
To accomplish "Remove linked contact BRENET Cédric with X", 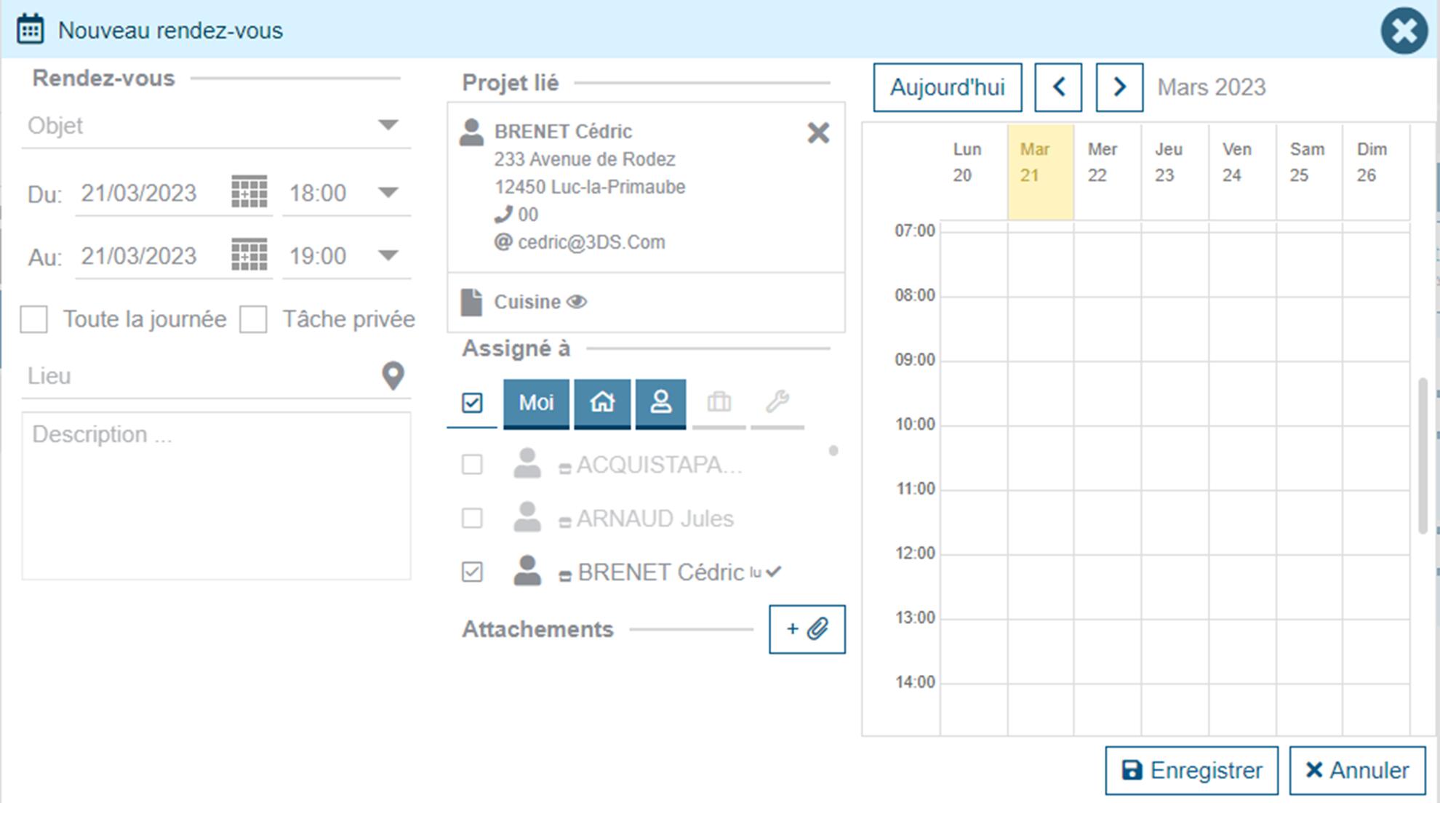I will pyautogui.click(x=818, y=132).
